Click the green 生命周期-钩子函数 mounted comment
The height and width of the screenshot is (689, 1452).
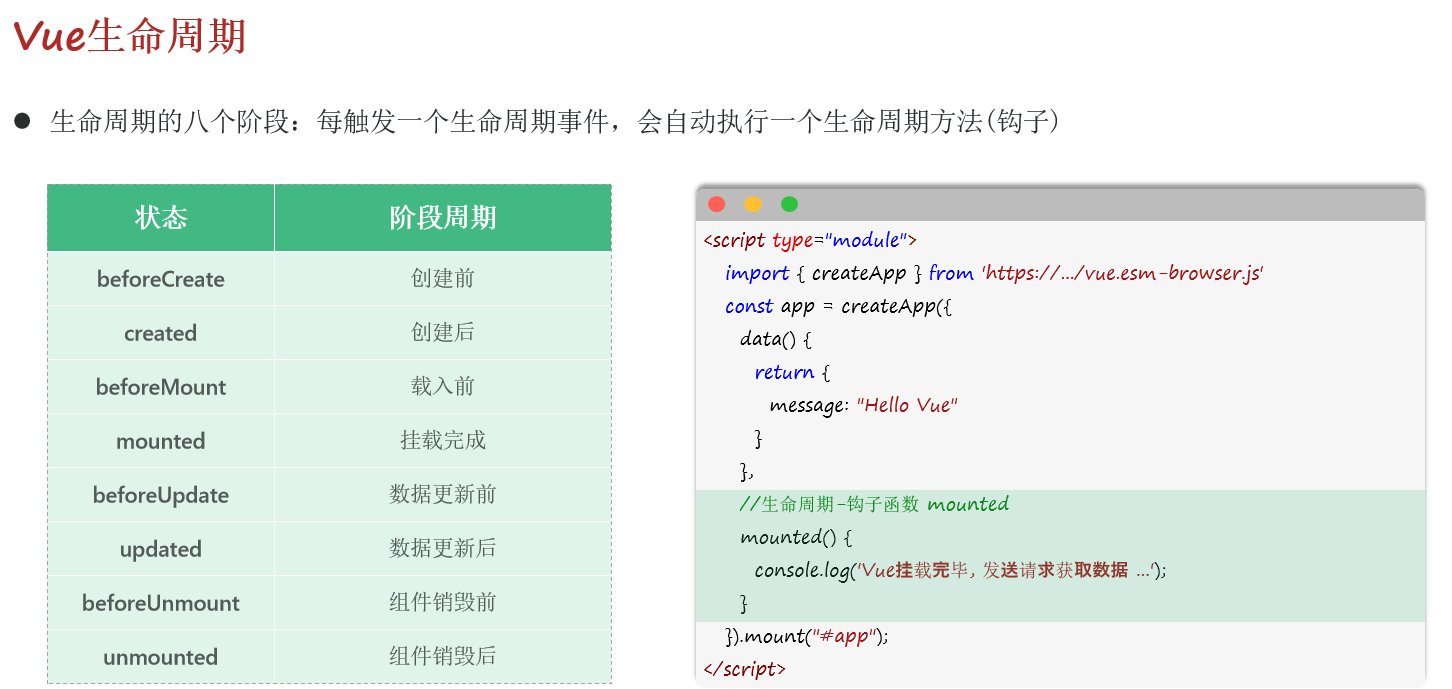874,504
